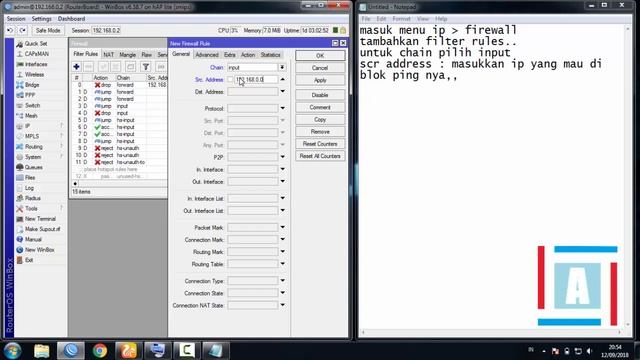Open the CAPsMAN menu icon
The width and height of the screenshot is (640, 360).
click(x=19, y=54)
